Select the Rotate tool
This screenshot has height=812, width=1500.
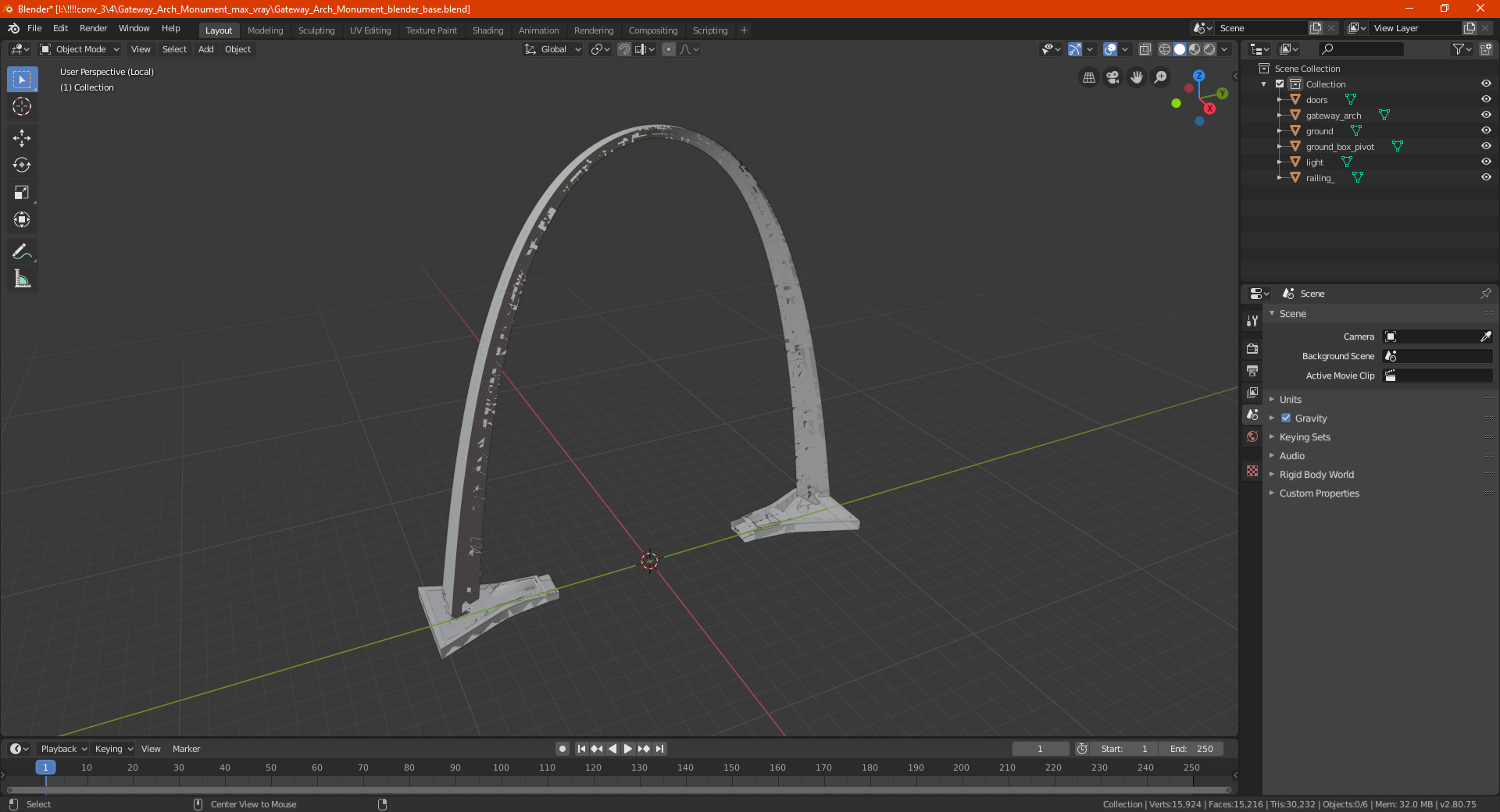(22, 165)
